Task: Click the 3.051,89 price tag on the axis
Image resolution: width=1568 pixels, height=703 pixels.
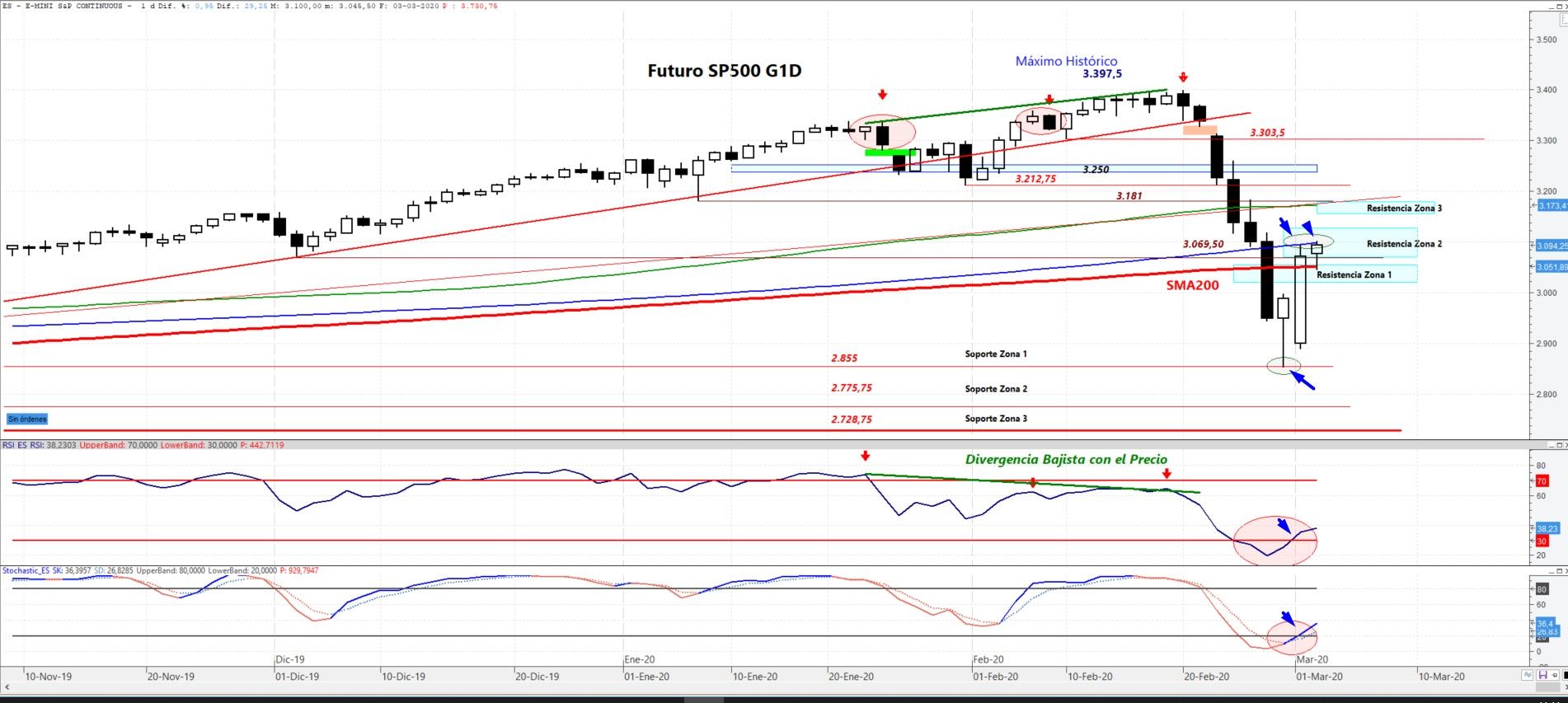Action: point(1552,267)
